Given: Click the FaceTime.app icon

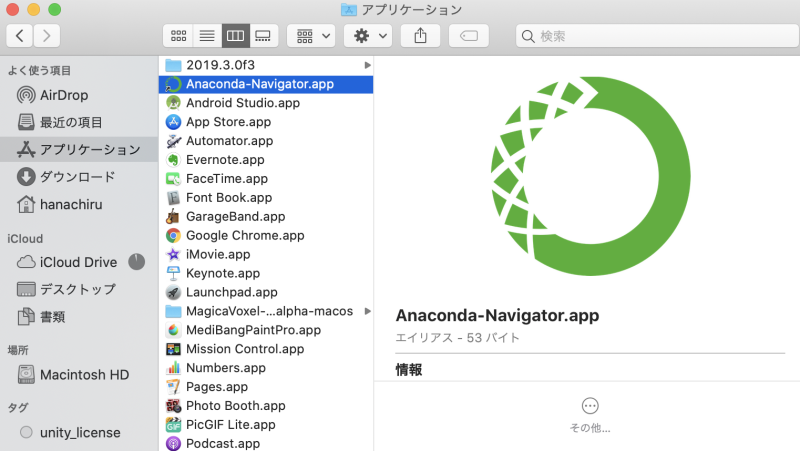Looking at the screenshot, I should click(173, 179).
